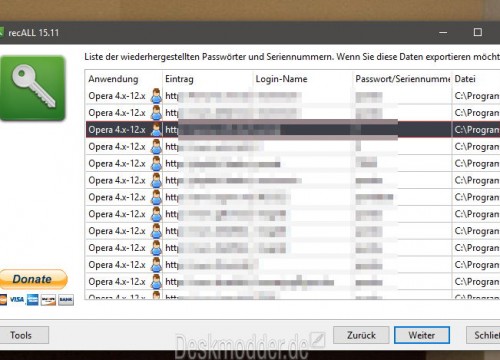Click the green key logo icon
This screenshot has height=360, width=500.
click(32, 88)
